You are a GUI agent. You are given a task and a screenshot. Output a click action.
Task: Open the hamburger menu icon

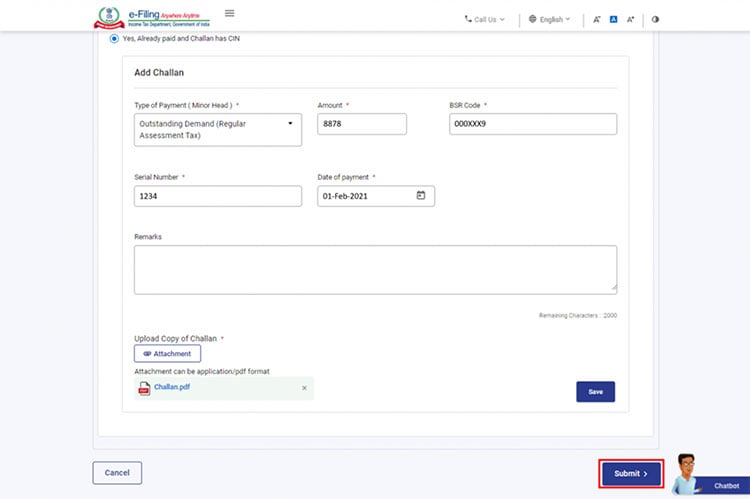230,13
